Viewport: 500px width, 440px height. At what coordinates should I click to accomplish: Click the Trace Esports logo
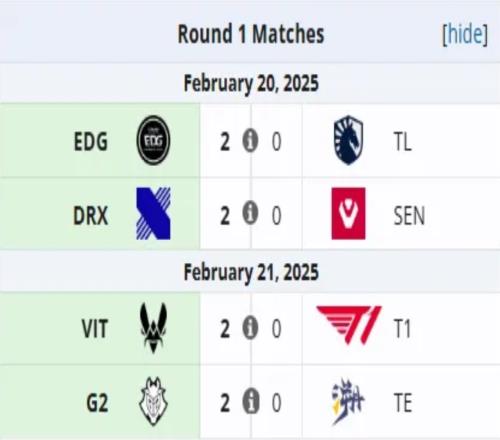348,402
